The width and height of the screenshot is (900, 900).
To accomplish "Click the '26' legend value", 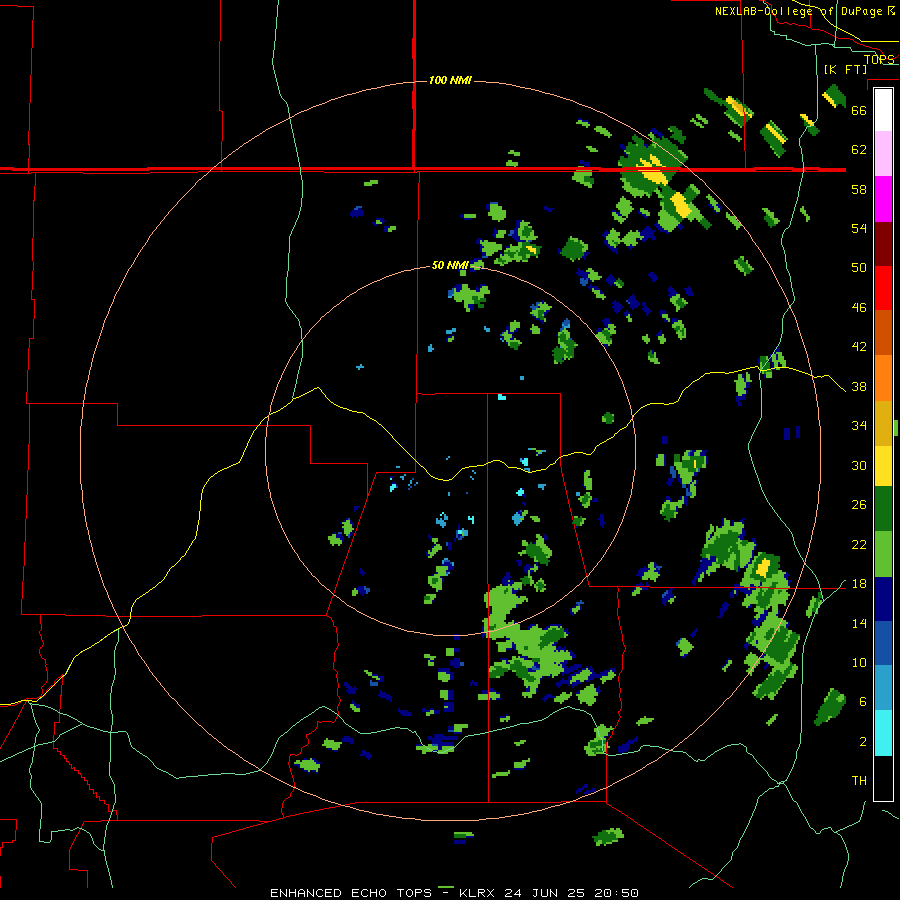I will [x=859, y=505].
